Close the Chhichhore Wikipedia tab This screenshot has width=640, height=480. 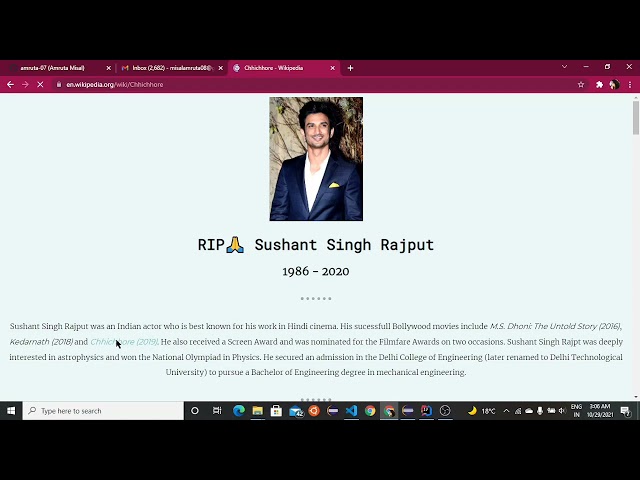point(333,68)
